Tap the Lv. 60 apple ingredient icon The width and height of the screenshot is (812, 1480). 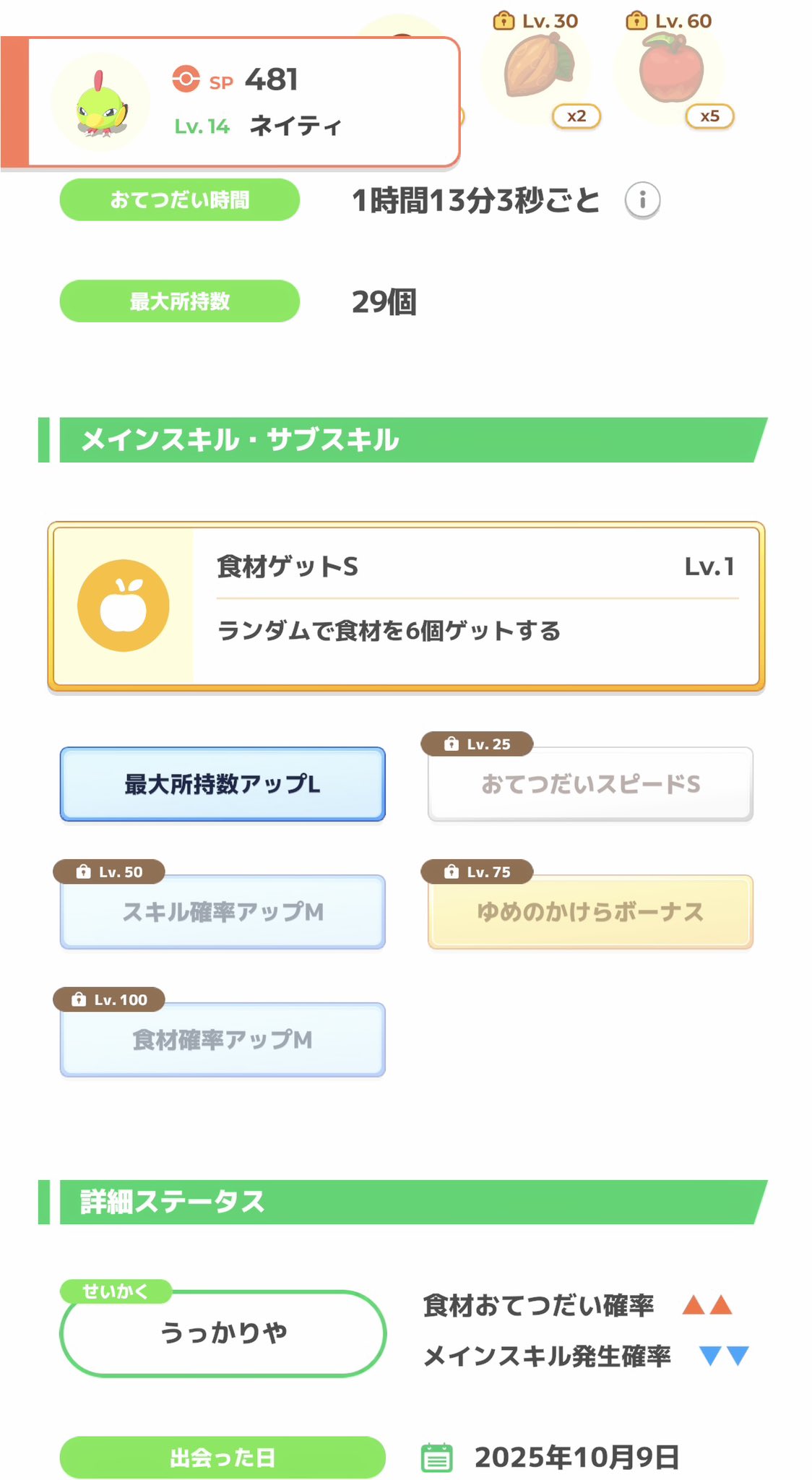pos(670,69)
